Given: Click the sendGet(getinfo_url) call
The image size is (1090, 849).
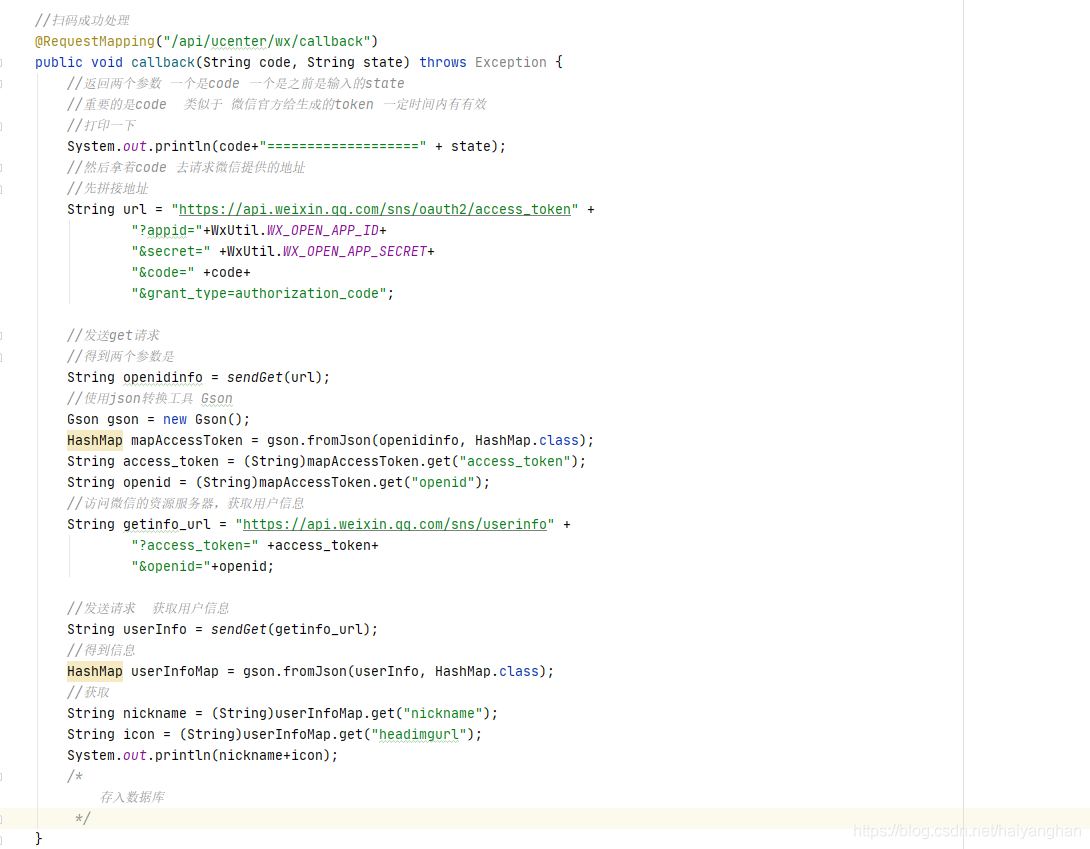Looking at the screenshot, I should [291, 629].
